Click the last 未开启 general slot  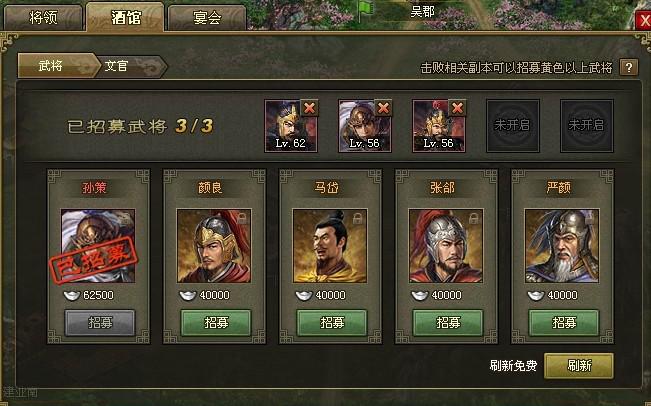point(586,125)
